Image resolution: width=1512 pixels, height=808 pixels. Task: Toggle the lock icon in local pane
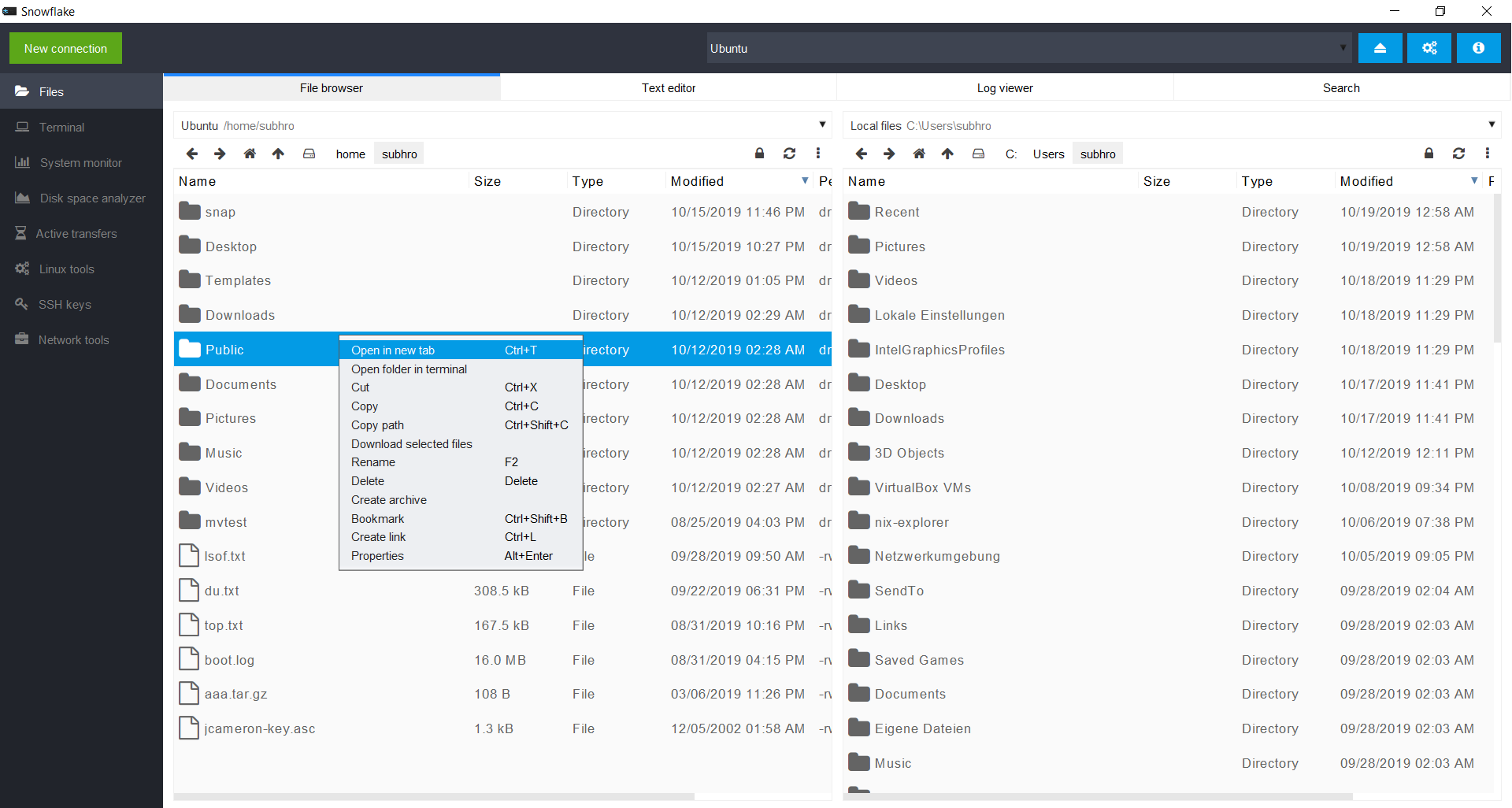(x=1429, y=154)
